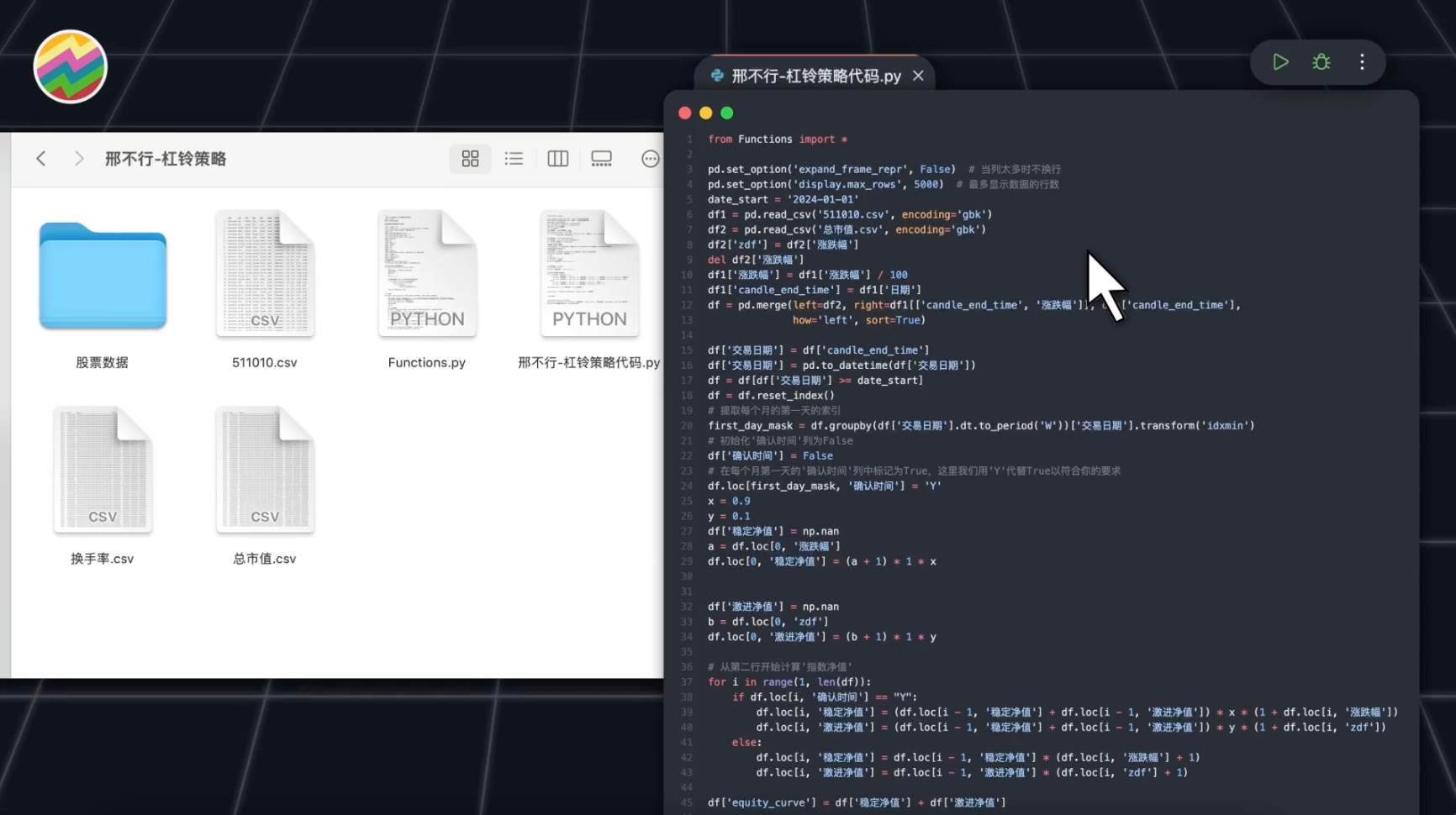
Task: Select the 股票数据 folder
Action: 103,276
